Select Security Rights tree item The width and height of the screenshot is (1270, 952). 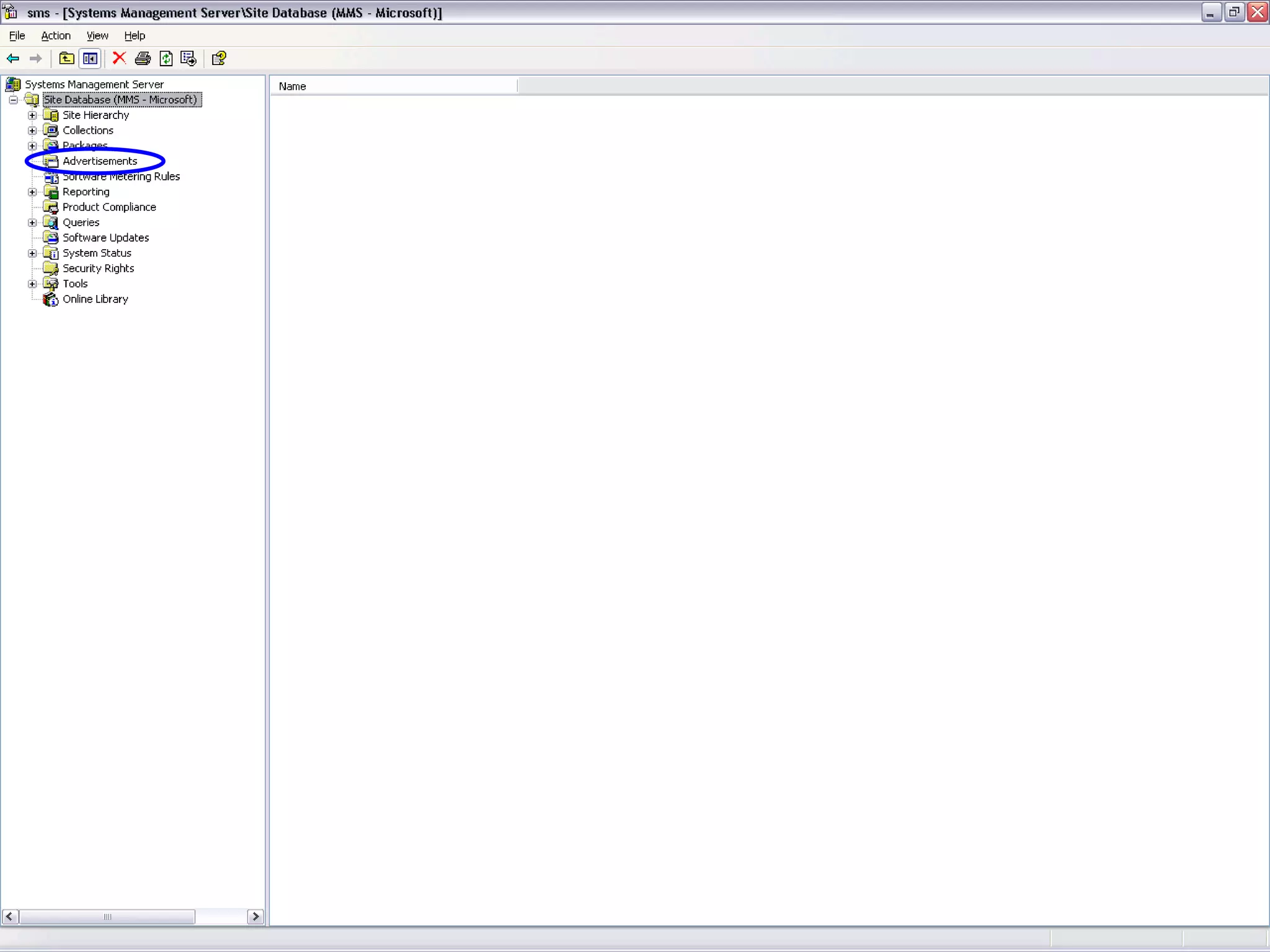point(98,268)
